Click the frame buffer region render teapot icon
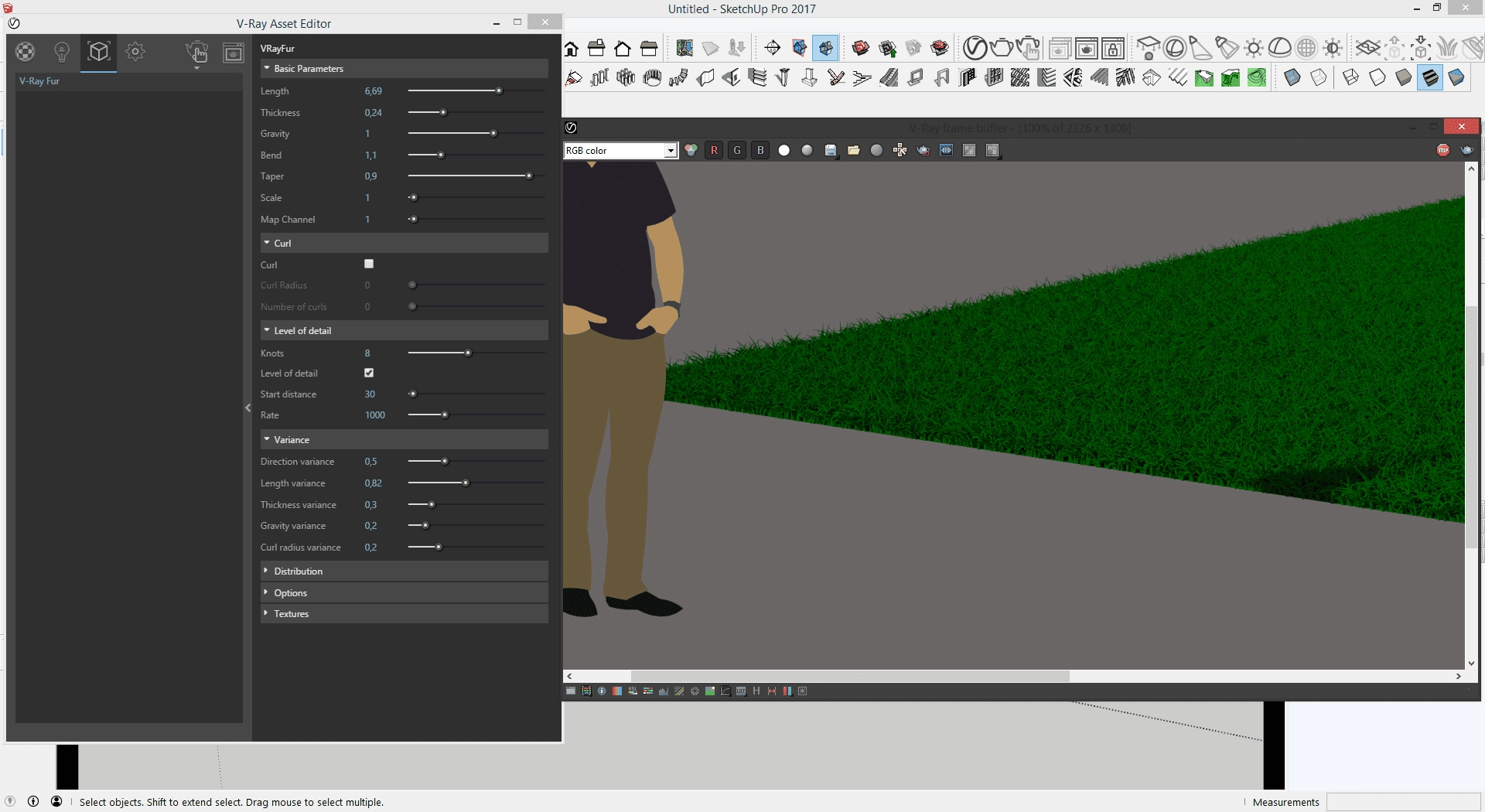Image resolution: width=1485 pixels, height=812 pixels. pyautogui.click(x=923, y=150)
